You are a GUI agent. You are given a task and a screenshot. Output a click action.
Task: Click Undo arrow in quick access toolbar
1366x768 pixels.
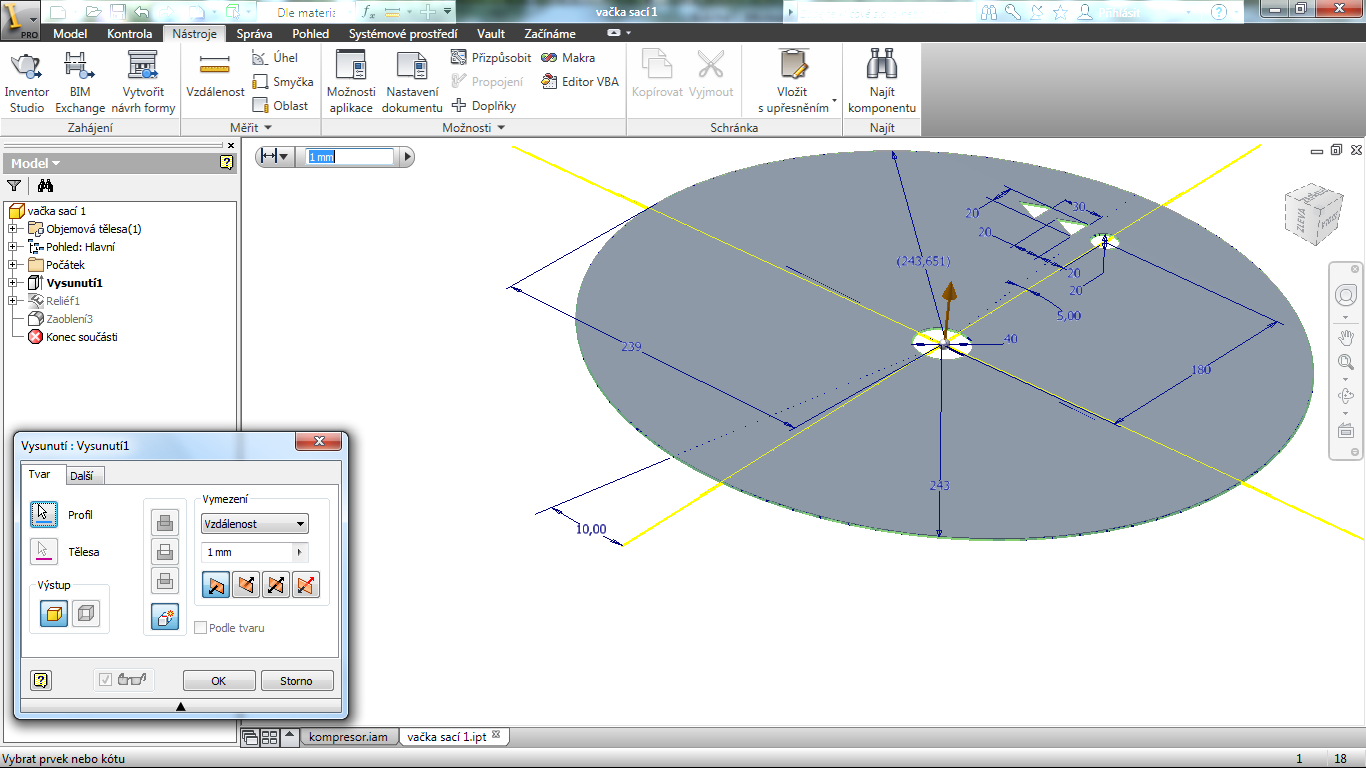coord(141,12)
